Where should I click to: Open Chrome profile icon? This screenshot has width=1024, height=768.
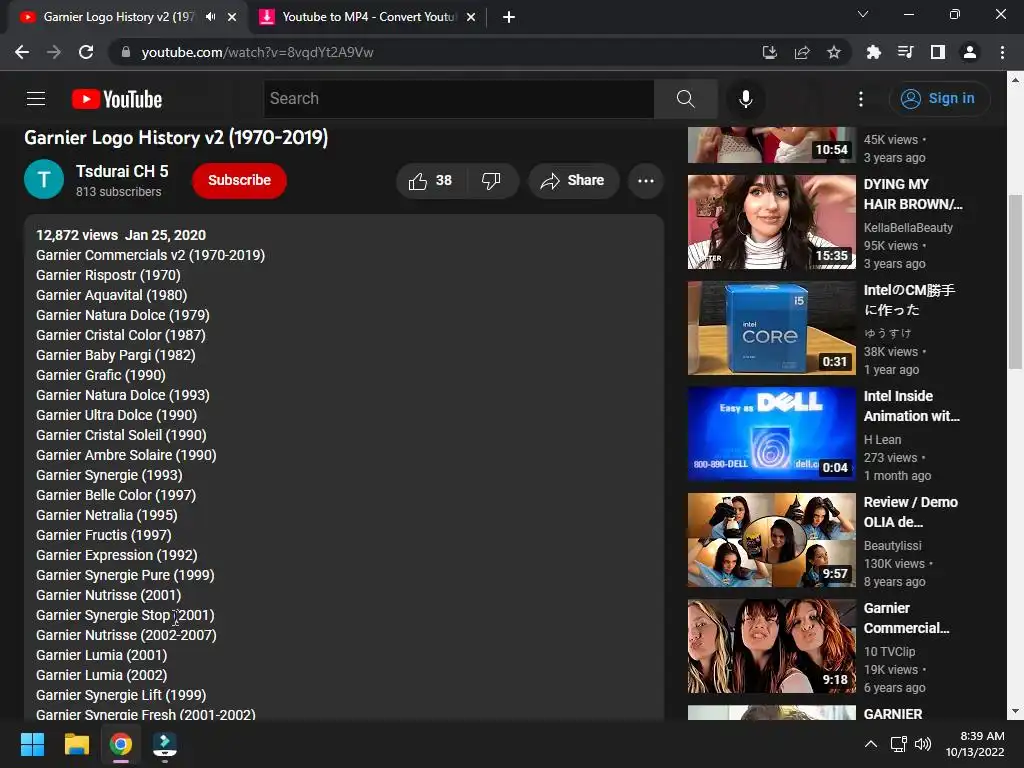point(969,52)
